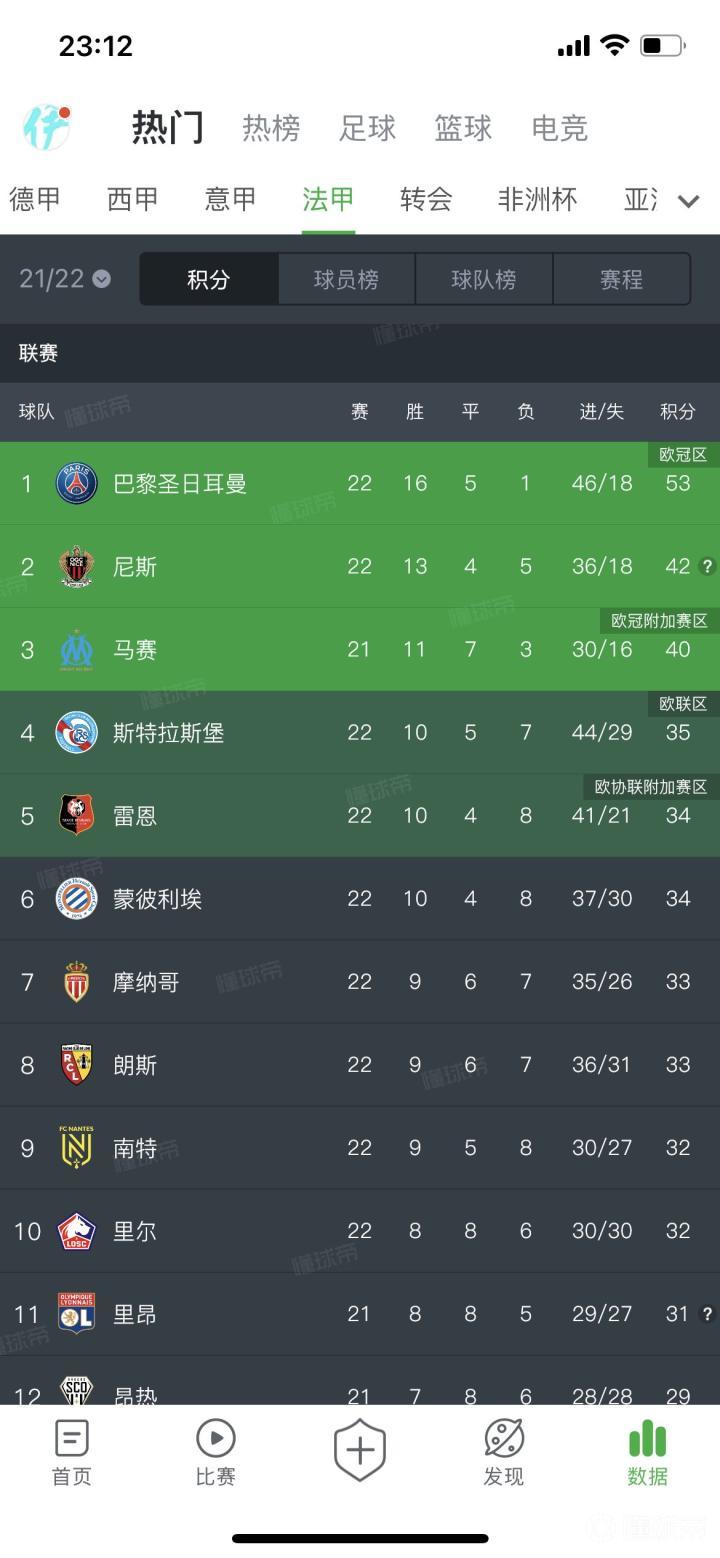
Task: Select the 球队榜 team ranking tab
Action: point(484,279)
